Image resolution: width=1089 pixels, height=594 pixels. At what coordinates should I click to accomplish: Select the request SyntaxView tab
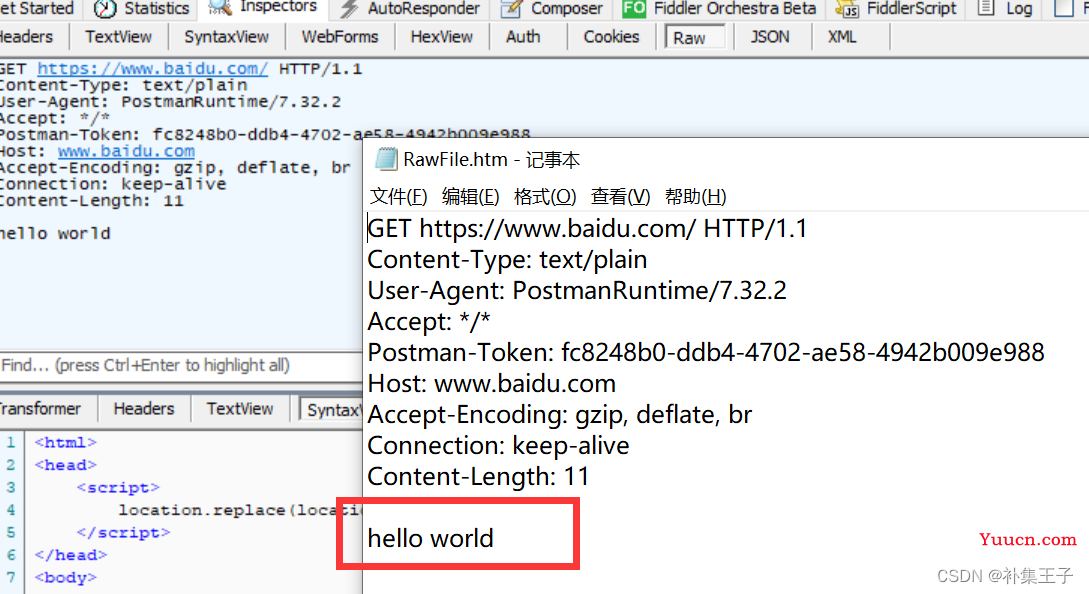tap(226, 37)
